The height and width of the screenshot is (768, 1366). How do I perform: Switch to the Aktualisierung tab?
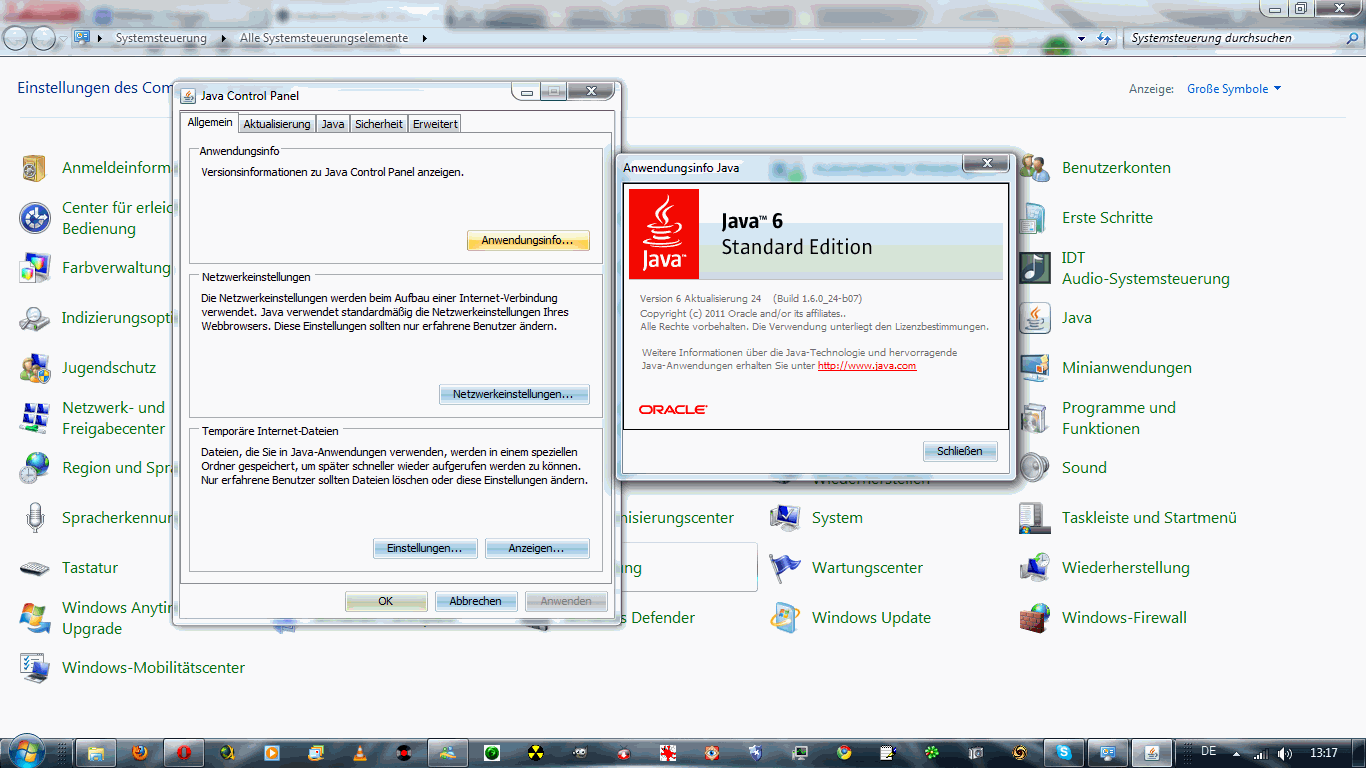[x=277, y=124]
